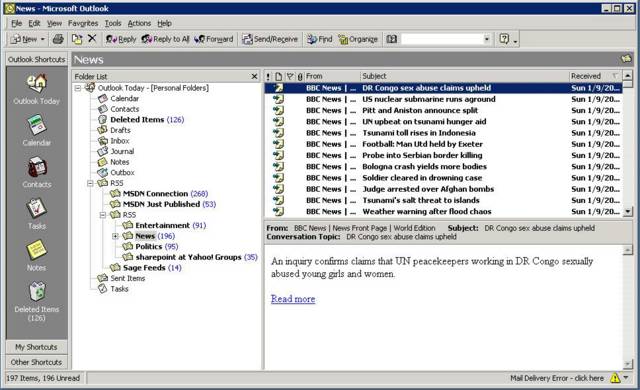Click the Delete X toolbar icon
The width and height of the screenshot is (640, 390).
(92, 39)
